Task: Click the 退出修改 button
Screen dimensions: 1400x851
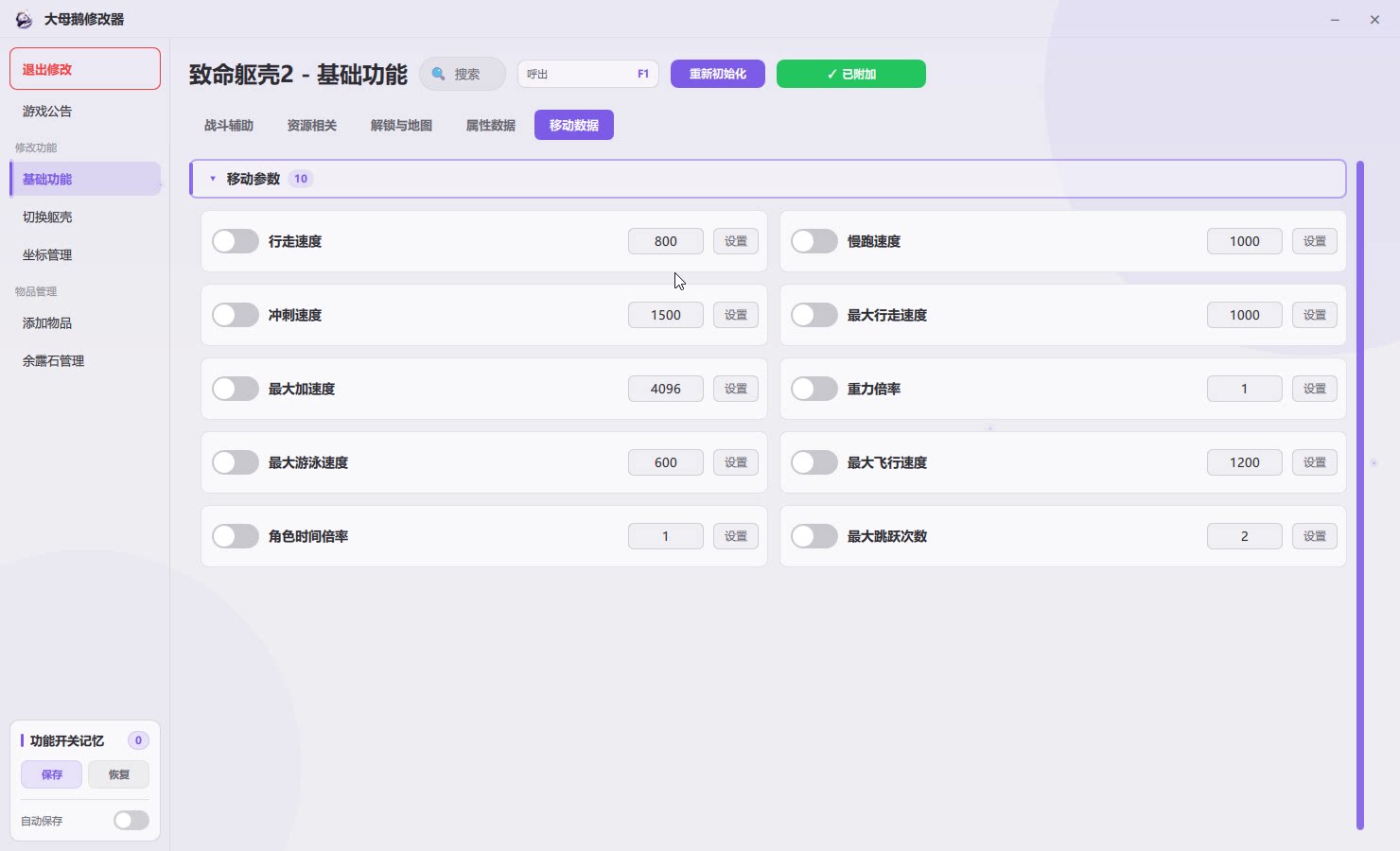Action: pyautogui.click(x=85, y=69)
